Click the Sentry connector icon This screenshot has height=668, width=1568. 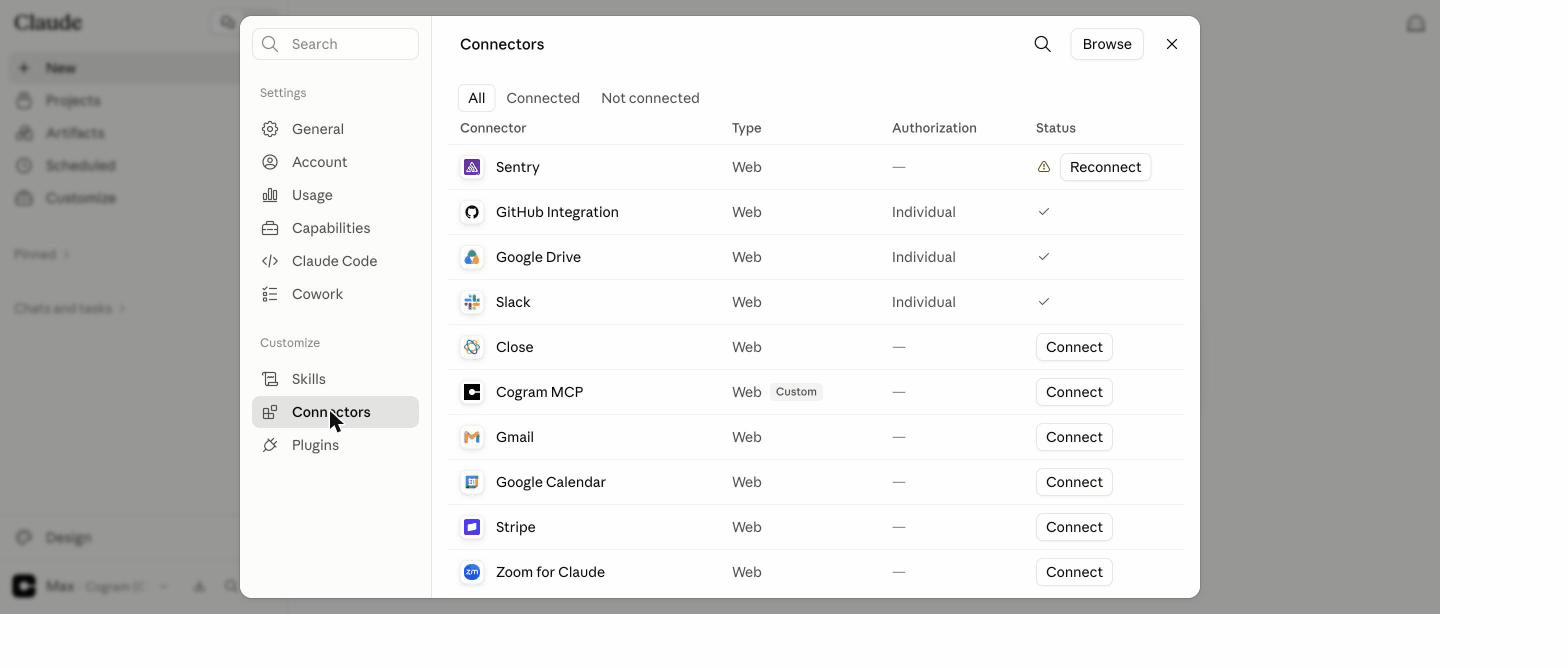[x=472, y=167]
